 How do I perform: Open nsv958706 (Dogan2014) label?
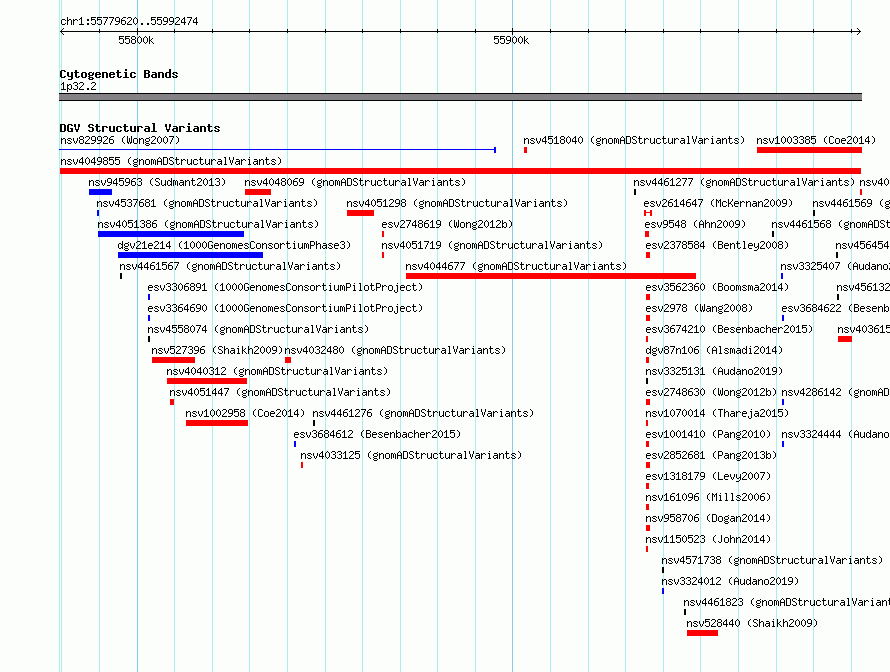(x=708, y=518)
